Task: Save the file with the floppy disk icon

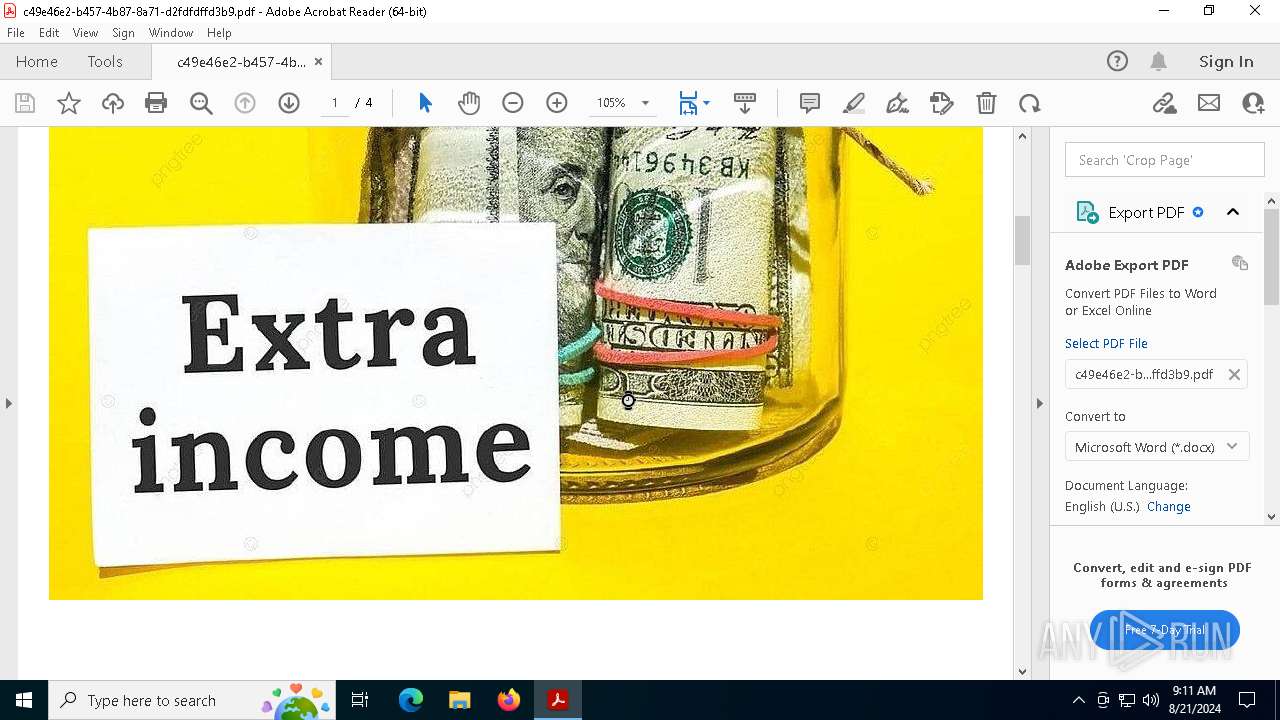Action: (25, 103)
